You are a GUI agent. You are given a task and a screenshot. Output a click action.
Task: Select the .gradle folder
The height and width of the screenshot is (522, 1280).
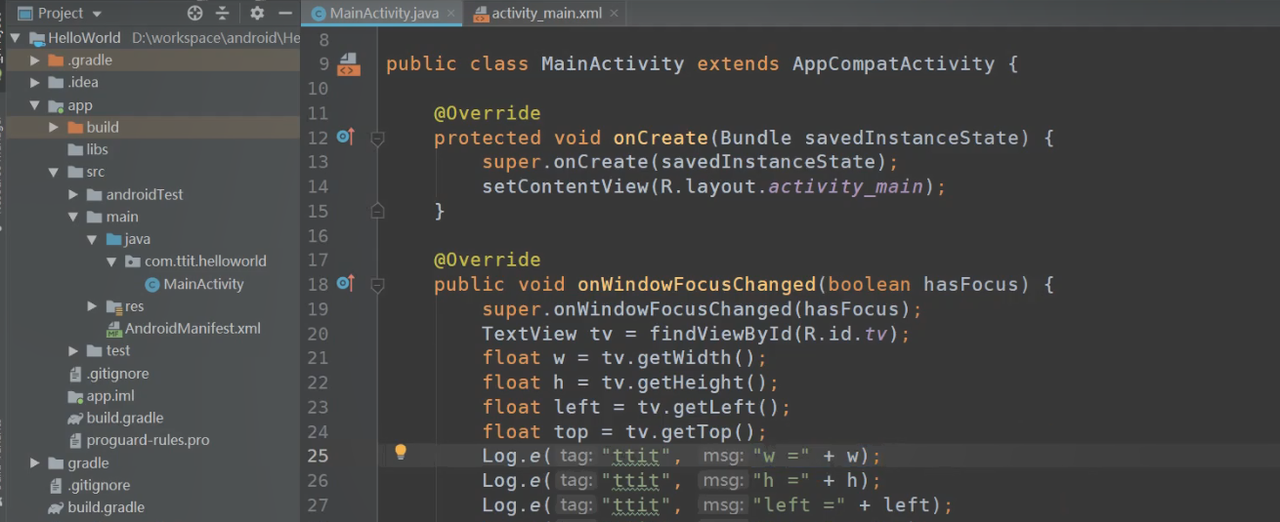(x=89, y=60)
